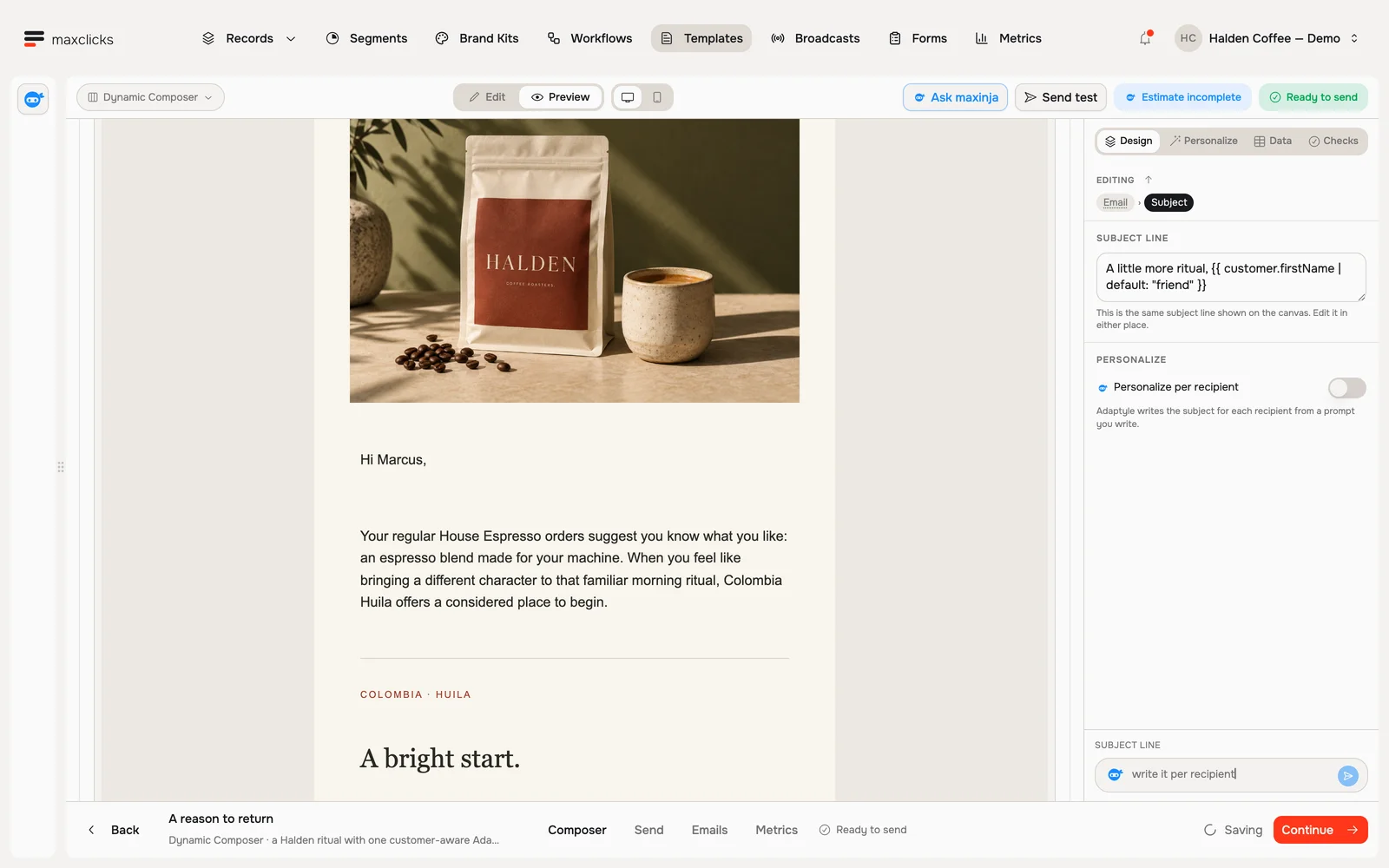Open the Records menu

[x=249, y=38]
